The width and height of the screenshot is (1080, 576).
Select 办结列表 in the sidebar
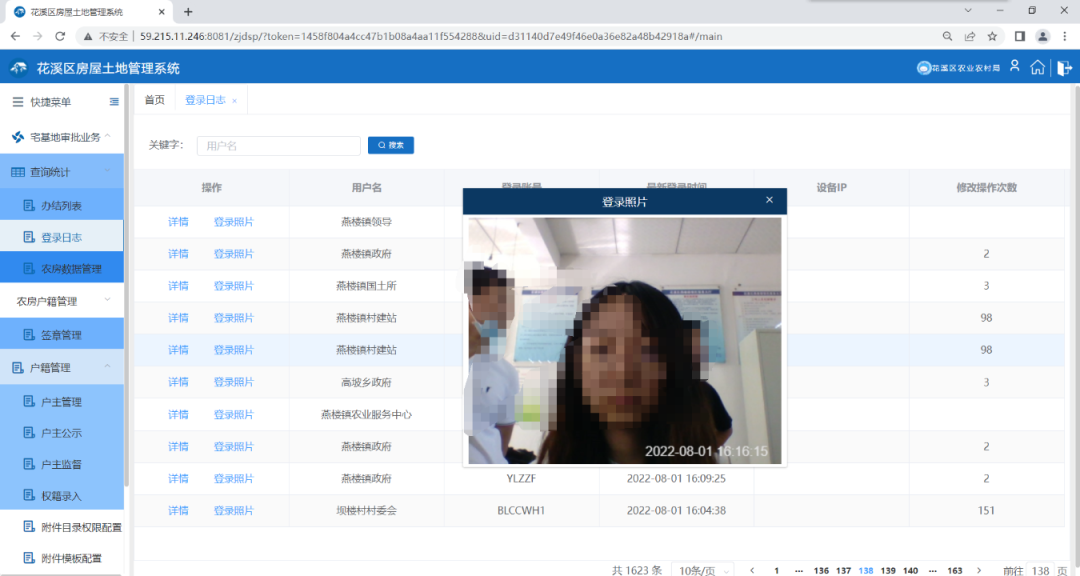tap(61, 206)
